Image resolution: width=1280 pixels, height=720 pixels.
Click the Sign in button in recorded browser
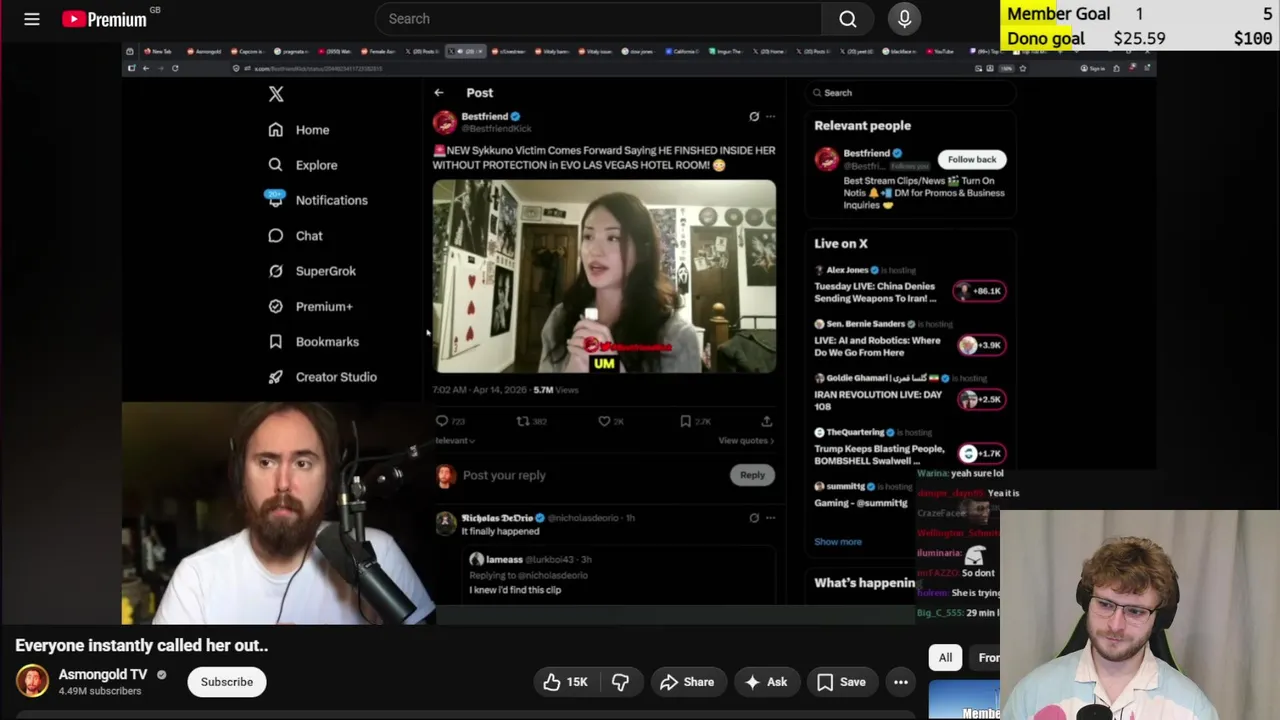click(x=1092, y=68)
